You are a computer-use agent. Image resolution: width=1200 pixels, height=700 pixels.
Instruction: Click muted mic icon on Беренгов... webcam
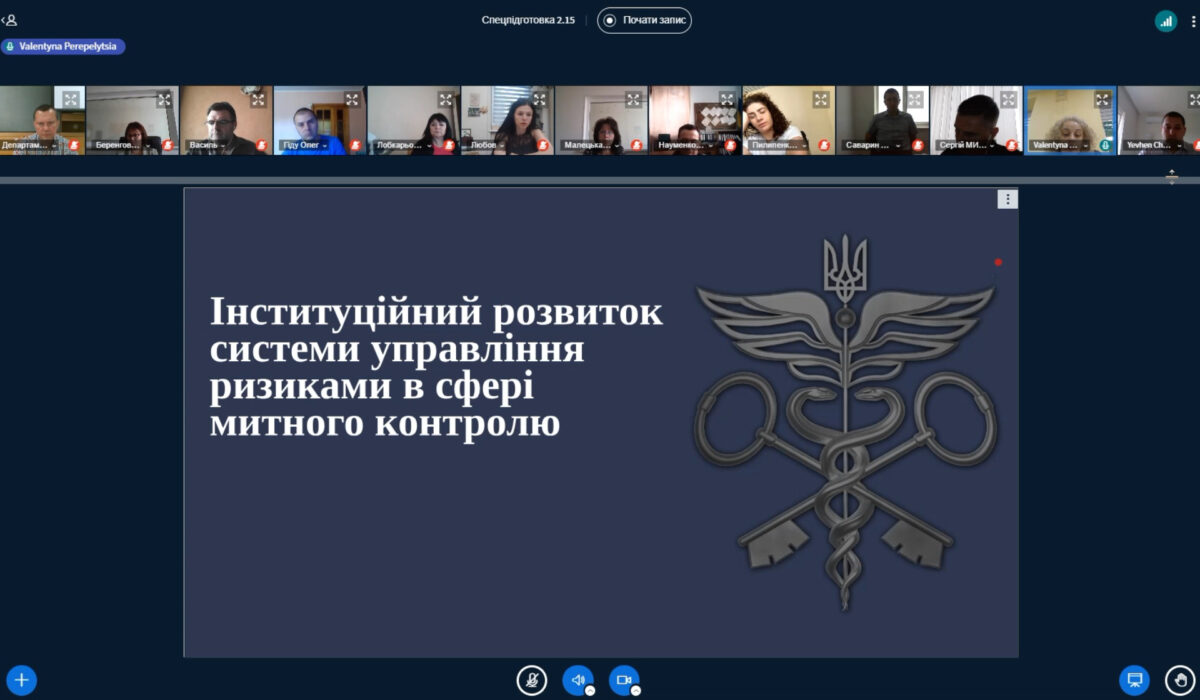coord(168,145)
